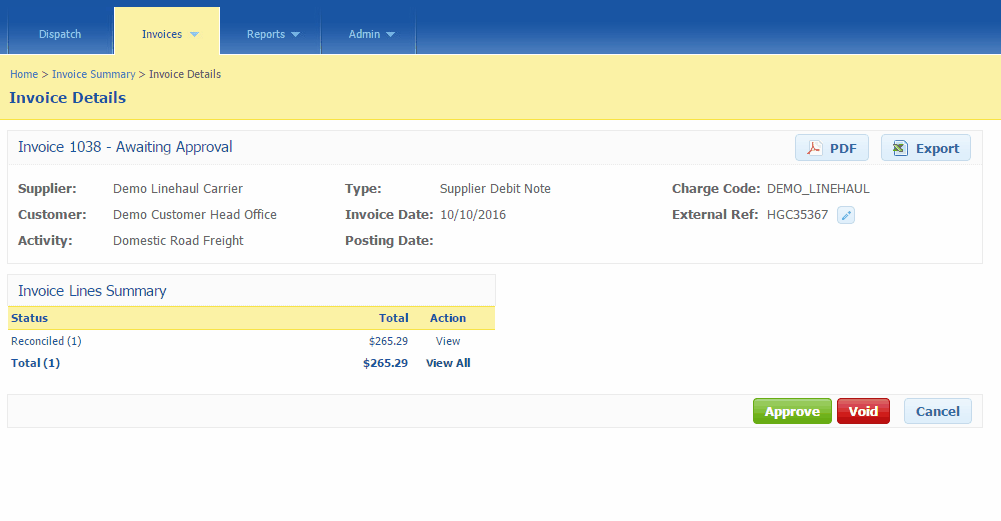Select the external ref HGC35367 text

tap(797, 215)
